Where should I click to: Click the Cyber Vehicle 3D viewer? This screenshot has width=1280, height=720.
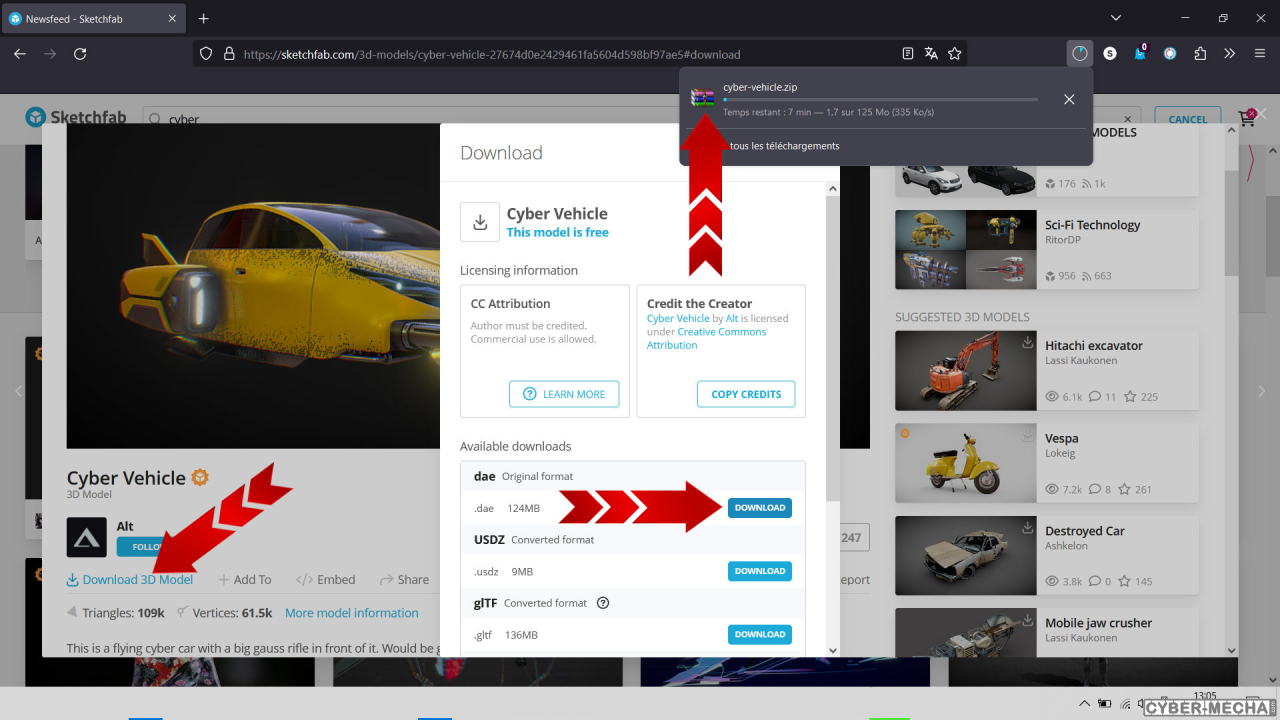coord(254,287)
